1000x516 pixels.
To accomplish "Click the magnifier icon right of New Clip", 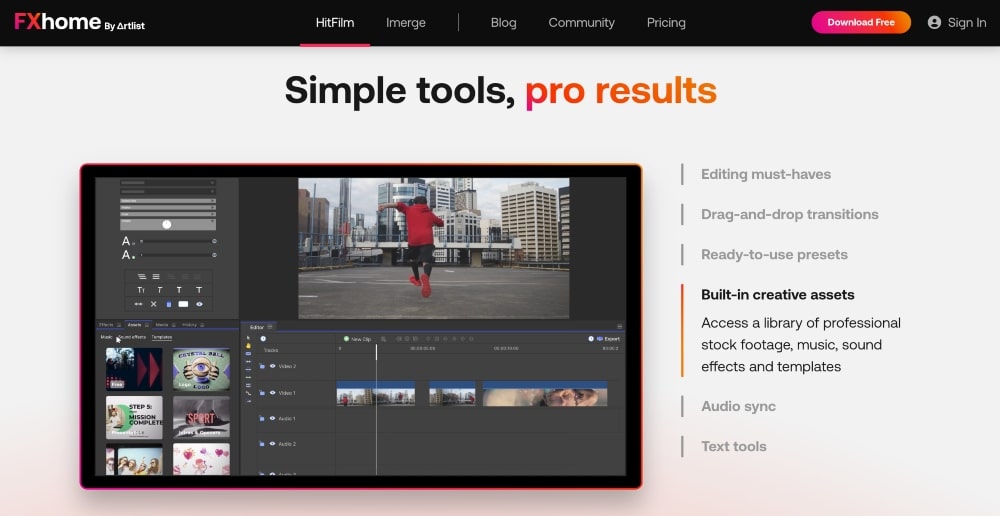I will click(383, 339).
